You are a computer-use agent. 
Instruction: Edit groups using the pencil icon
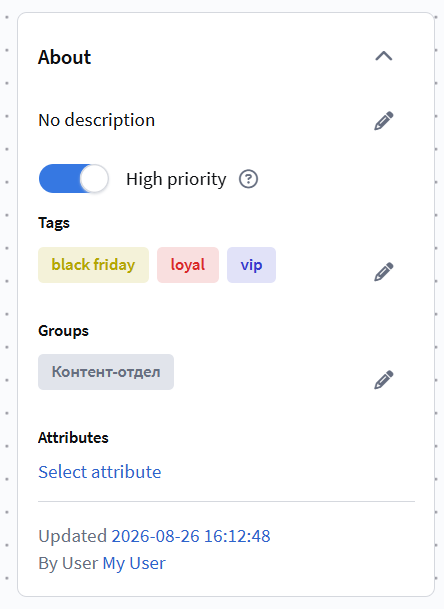pos(384,379)
